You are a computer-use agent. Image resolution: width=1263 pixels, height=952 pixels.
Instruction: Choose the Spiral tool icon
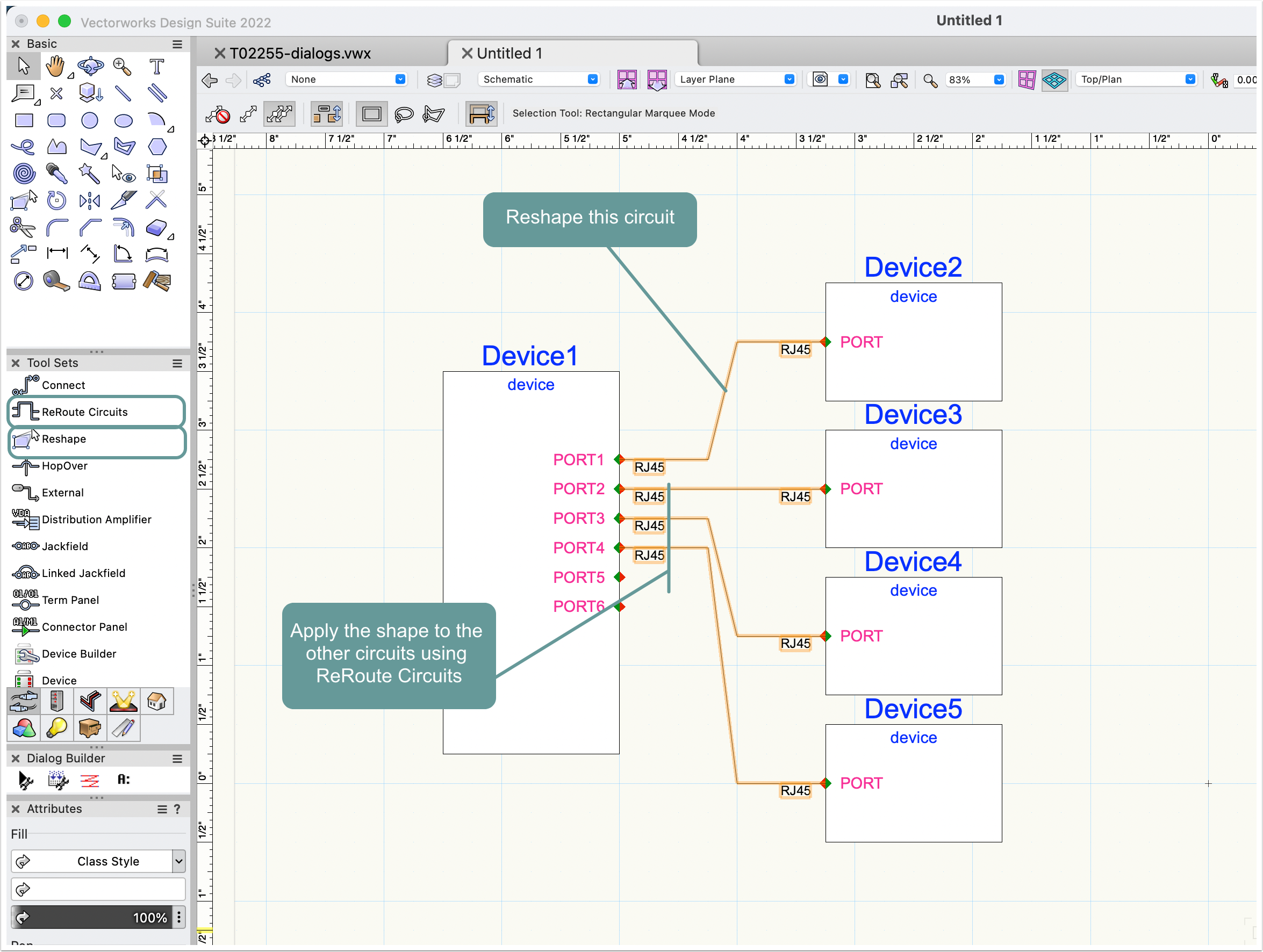[24, 174]
